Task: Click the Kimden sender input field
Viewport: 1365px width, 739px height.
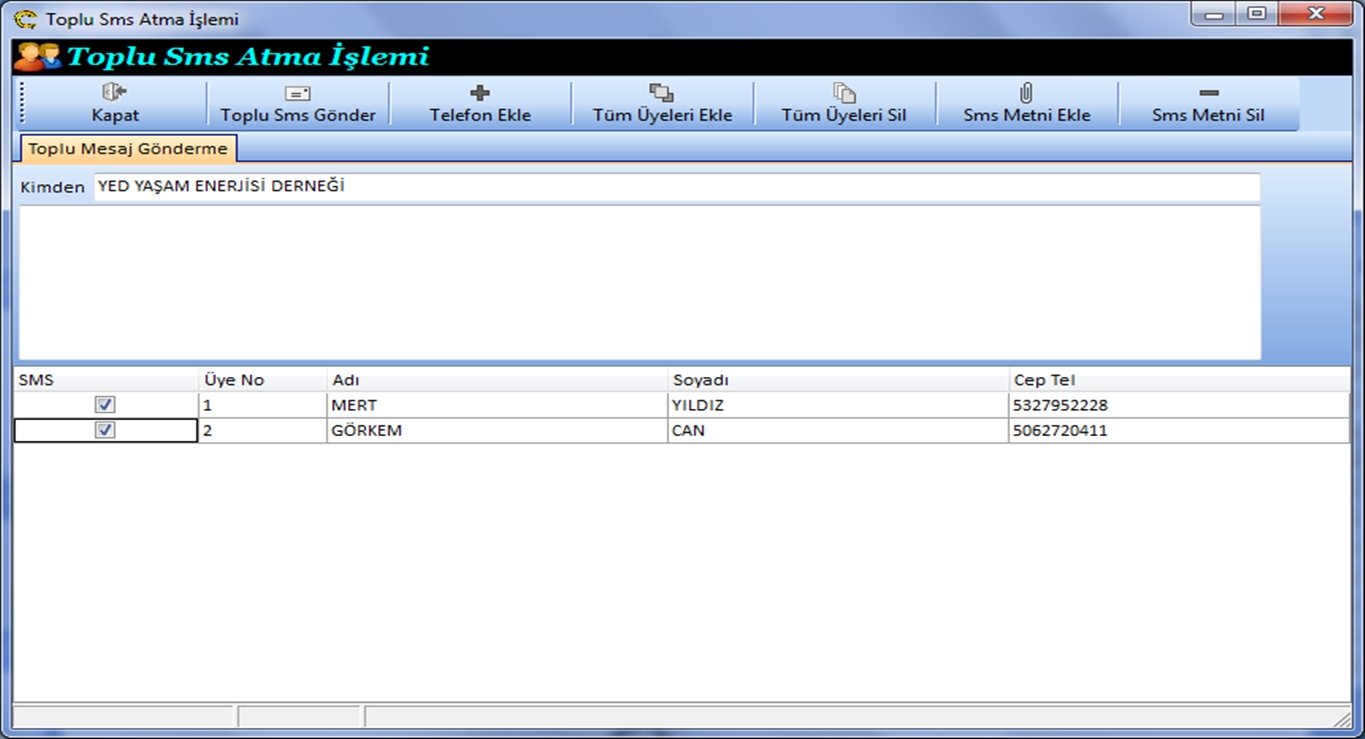Action: pyautogui.click(x=676, y=187)
